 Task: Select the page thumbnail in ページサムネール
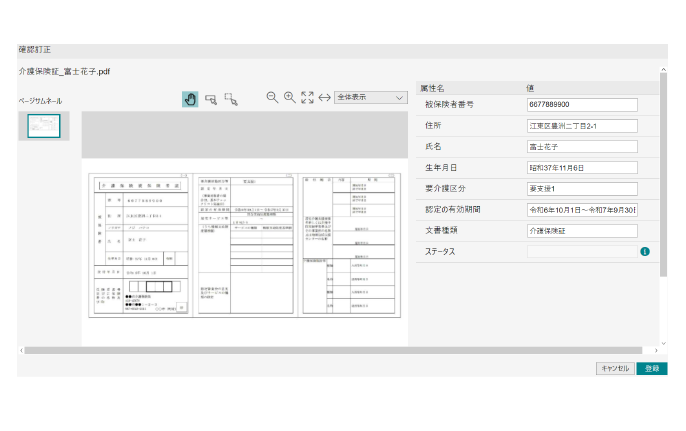click(x=44, y=126)
